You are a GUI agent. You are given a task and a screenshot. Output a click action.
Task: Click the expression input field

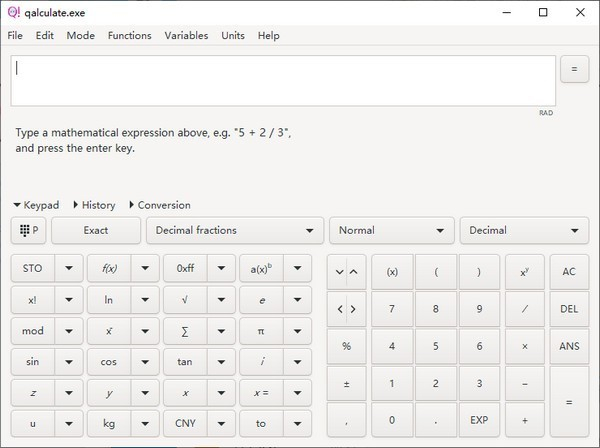283,80
